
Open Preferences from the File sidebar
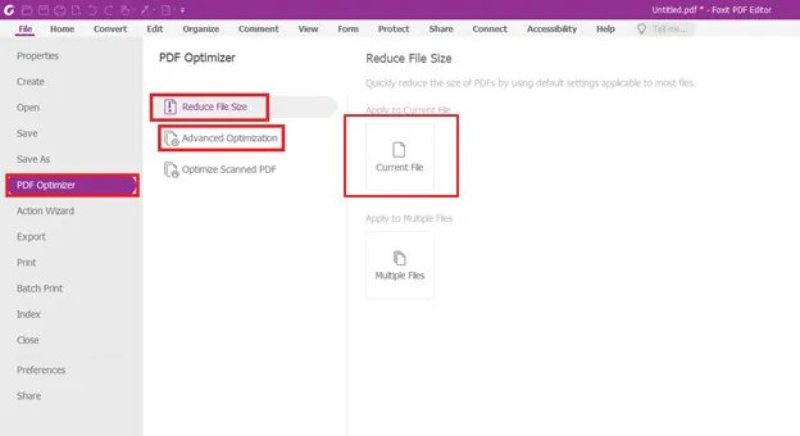click(x=41, y=370)
